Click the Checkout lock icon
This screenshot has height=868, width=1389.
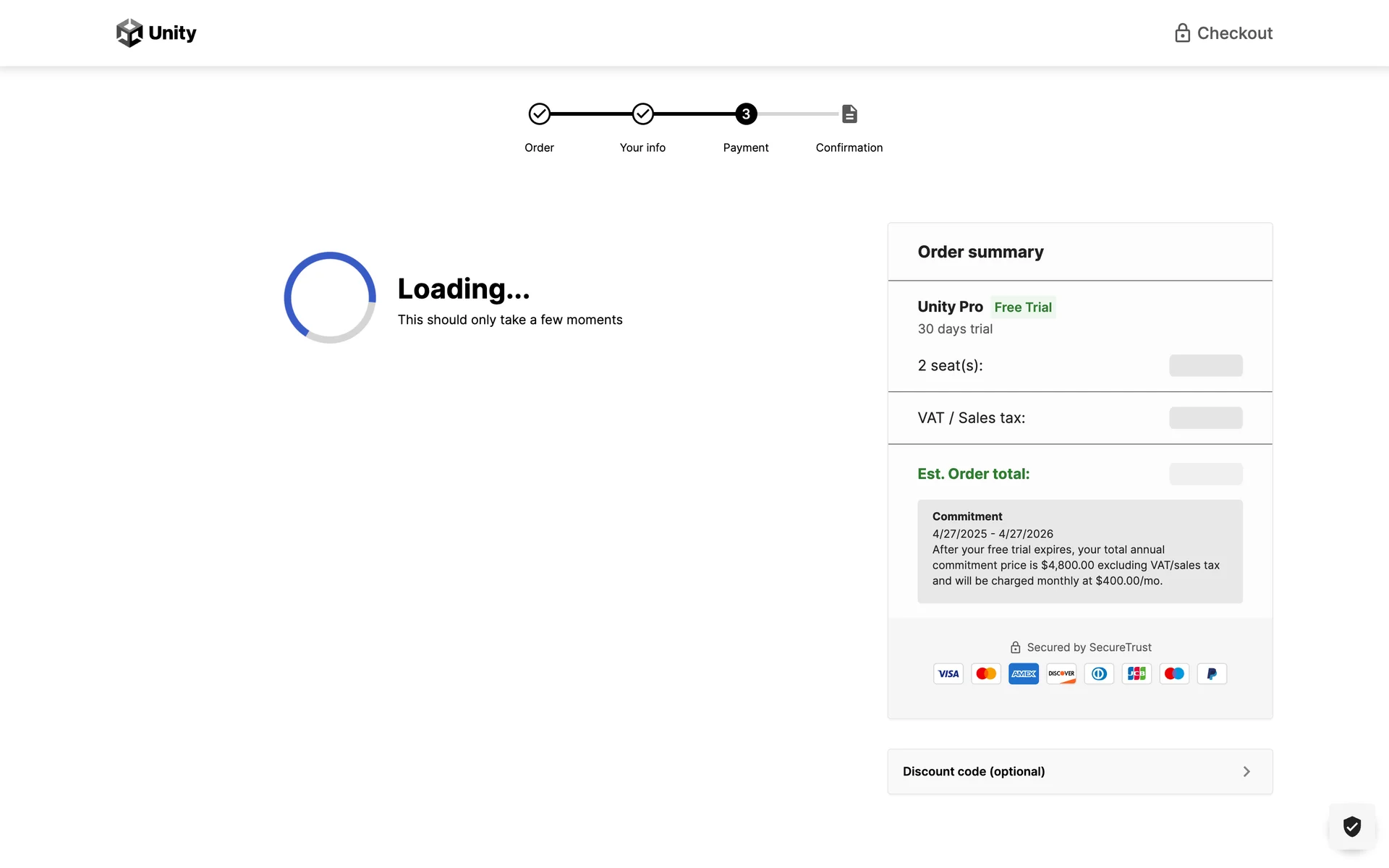[x=1182, y=33]
